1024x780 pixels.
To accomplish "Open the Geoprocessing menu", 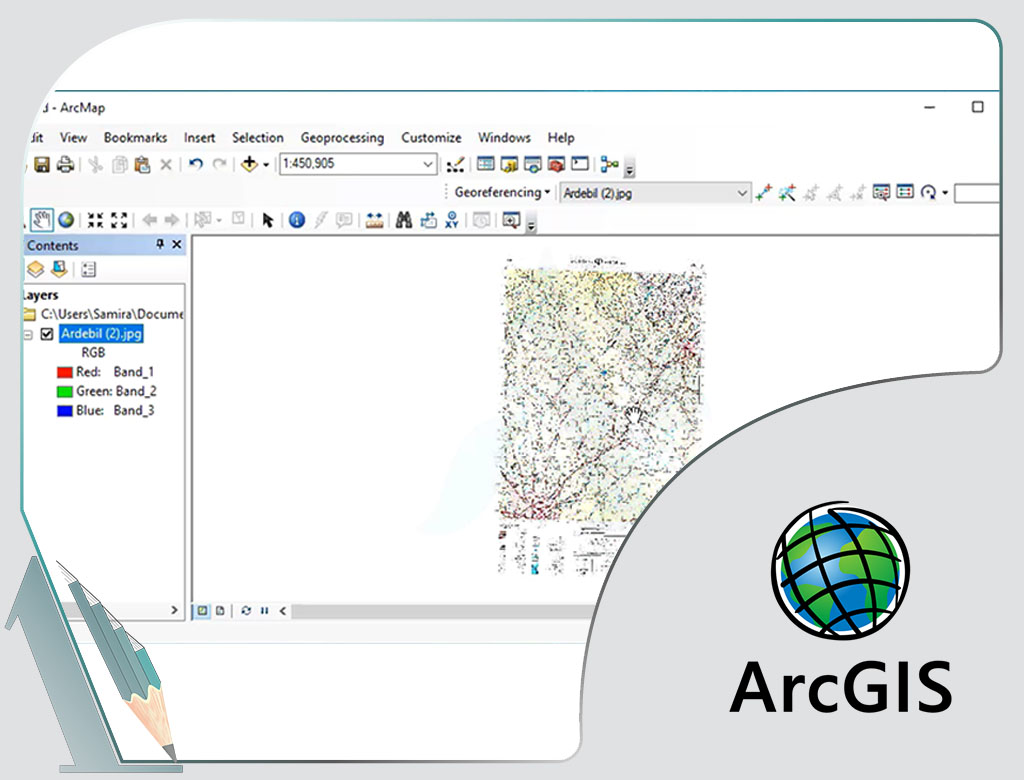I will [342, 138].
